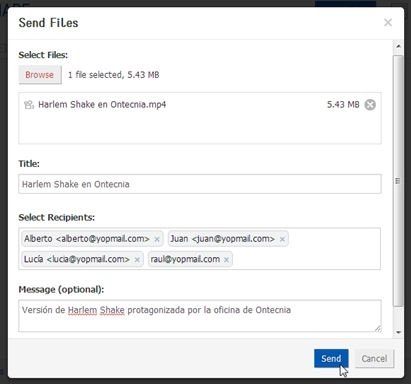Click the scrollbar up arrow
The width and height of the screenshot is (411, 384).
[x=398, y=46]
